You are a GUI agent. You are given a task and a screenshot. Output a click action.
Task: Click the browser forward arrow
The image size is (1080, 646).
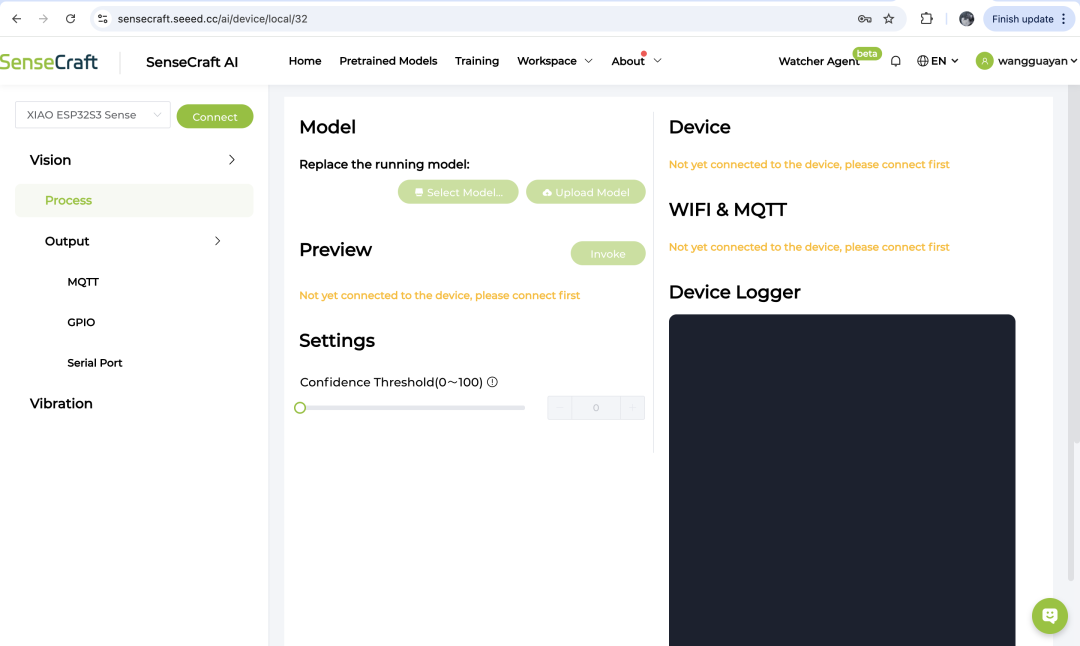click(43, 19)
